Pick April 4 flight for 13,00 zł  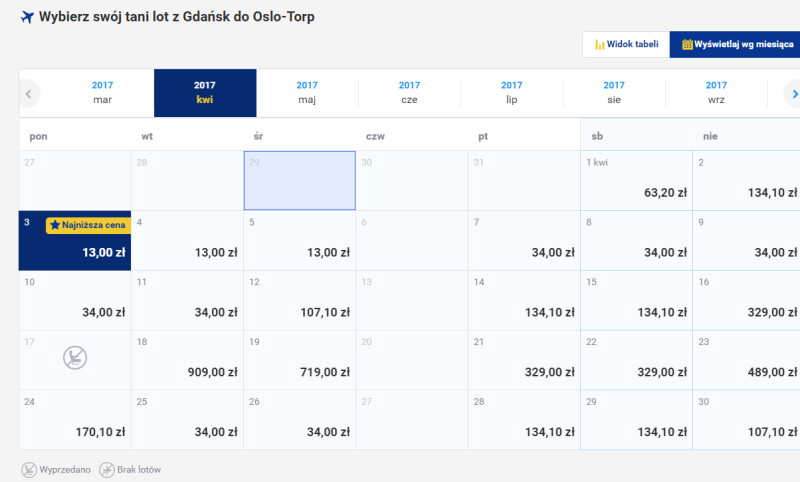187,241
